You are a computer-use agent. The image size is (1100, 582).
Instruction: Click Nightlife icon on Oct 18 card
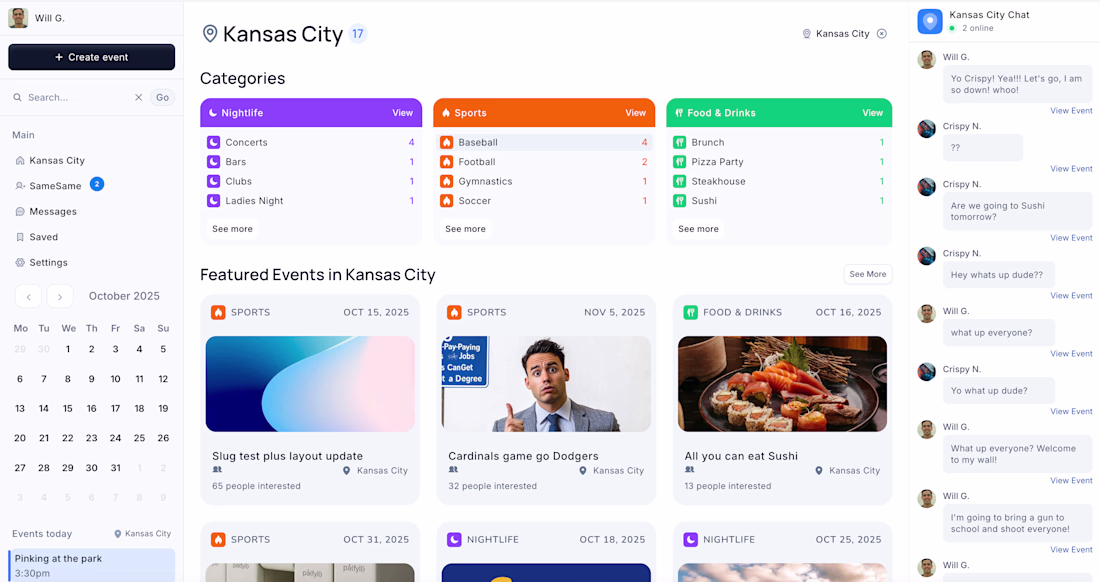454,539
